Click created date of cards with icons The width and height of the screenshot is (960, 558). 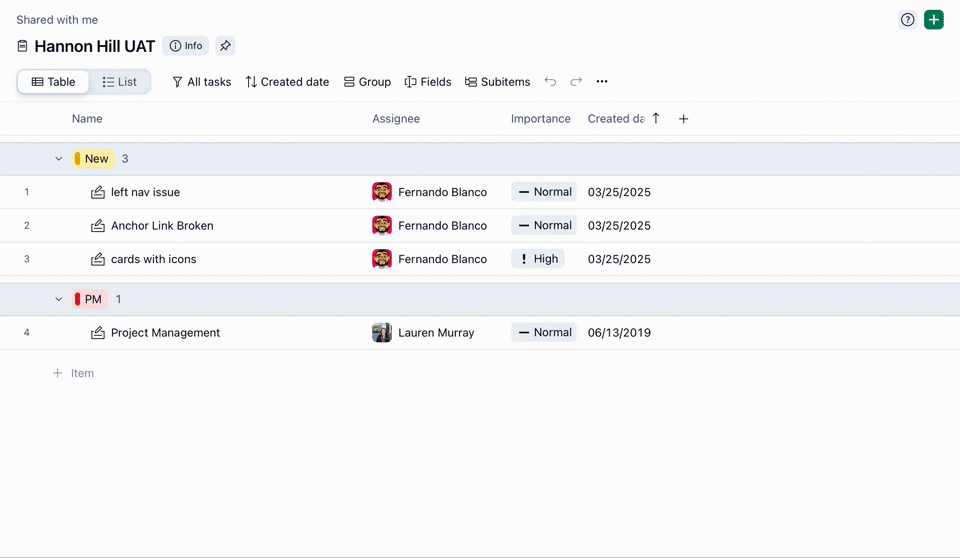pyautogui.click(x=619, y=259)
